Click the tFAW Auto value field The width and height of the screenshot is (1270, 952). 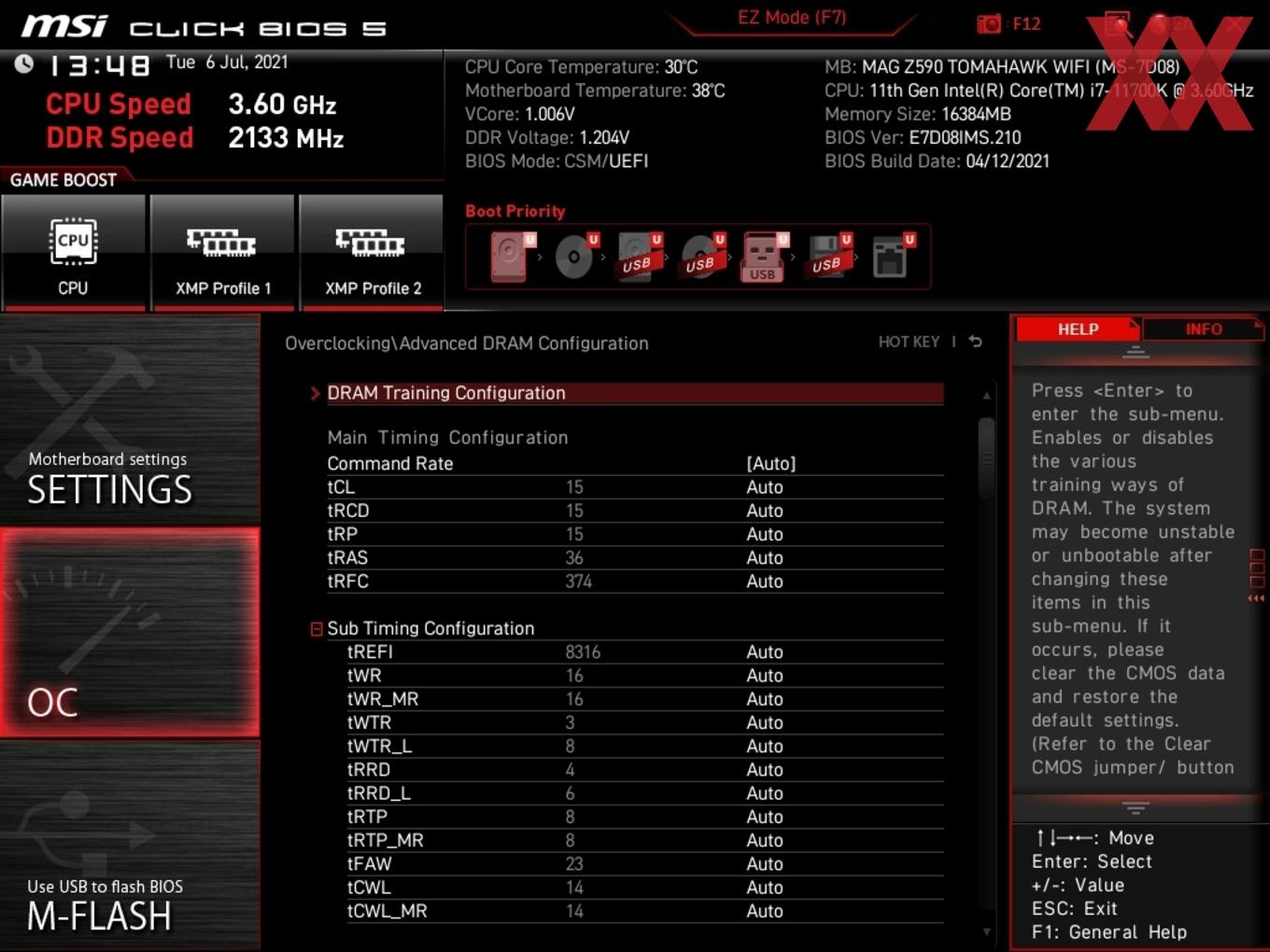pyautogui.click(x=765, y=864)
